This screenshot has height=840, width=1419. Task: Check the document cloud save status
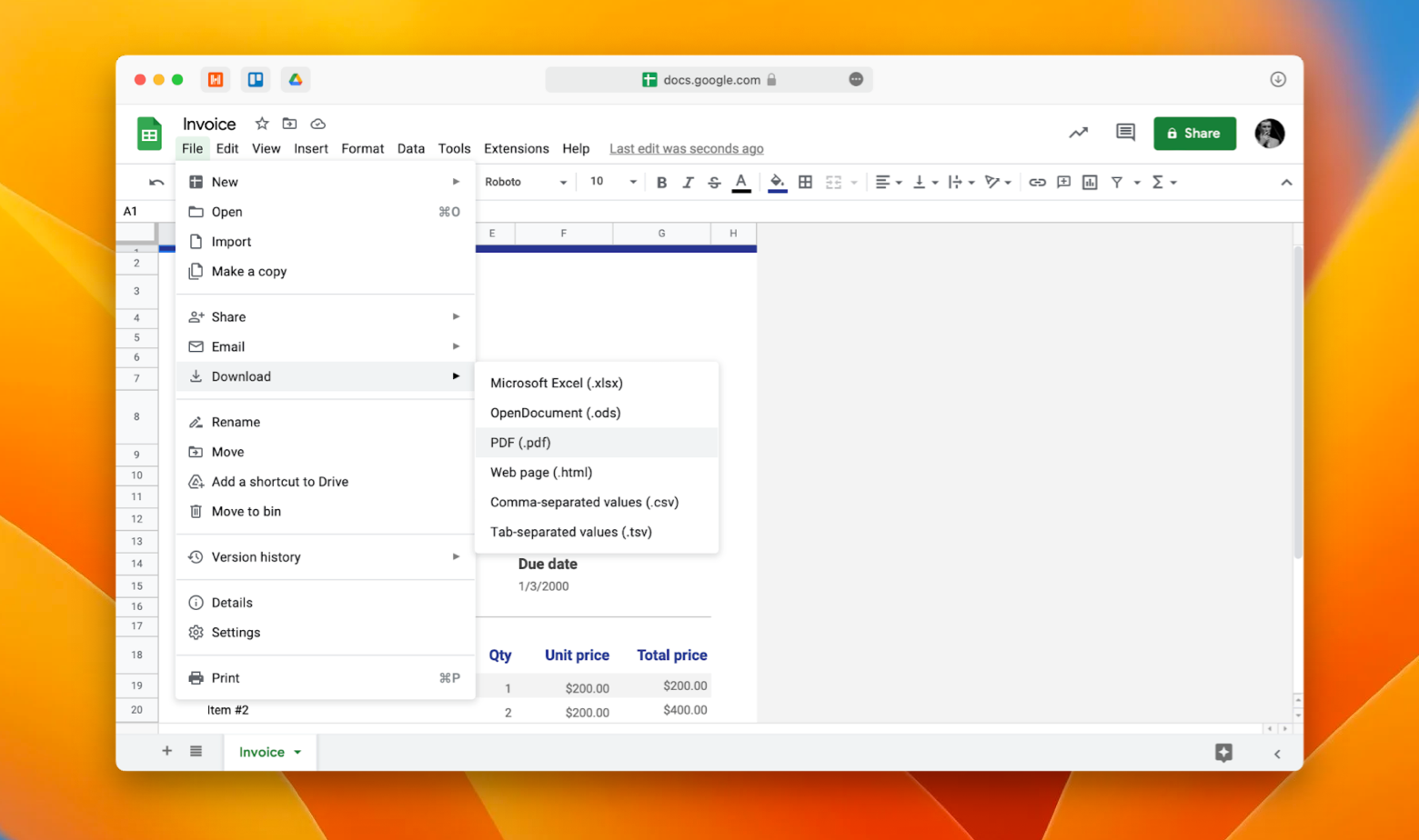pos(317,124)
